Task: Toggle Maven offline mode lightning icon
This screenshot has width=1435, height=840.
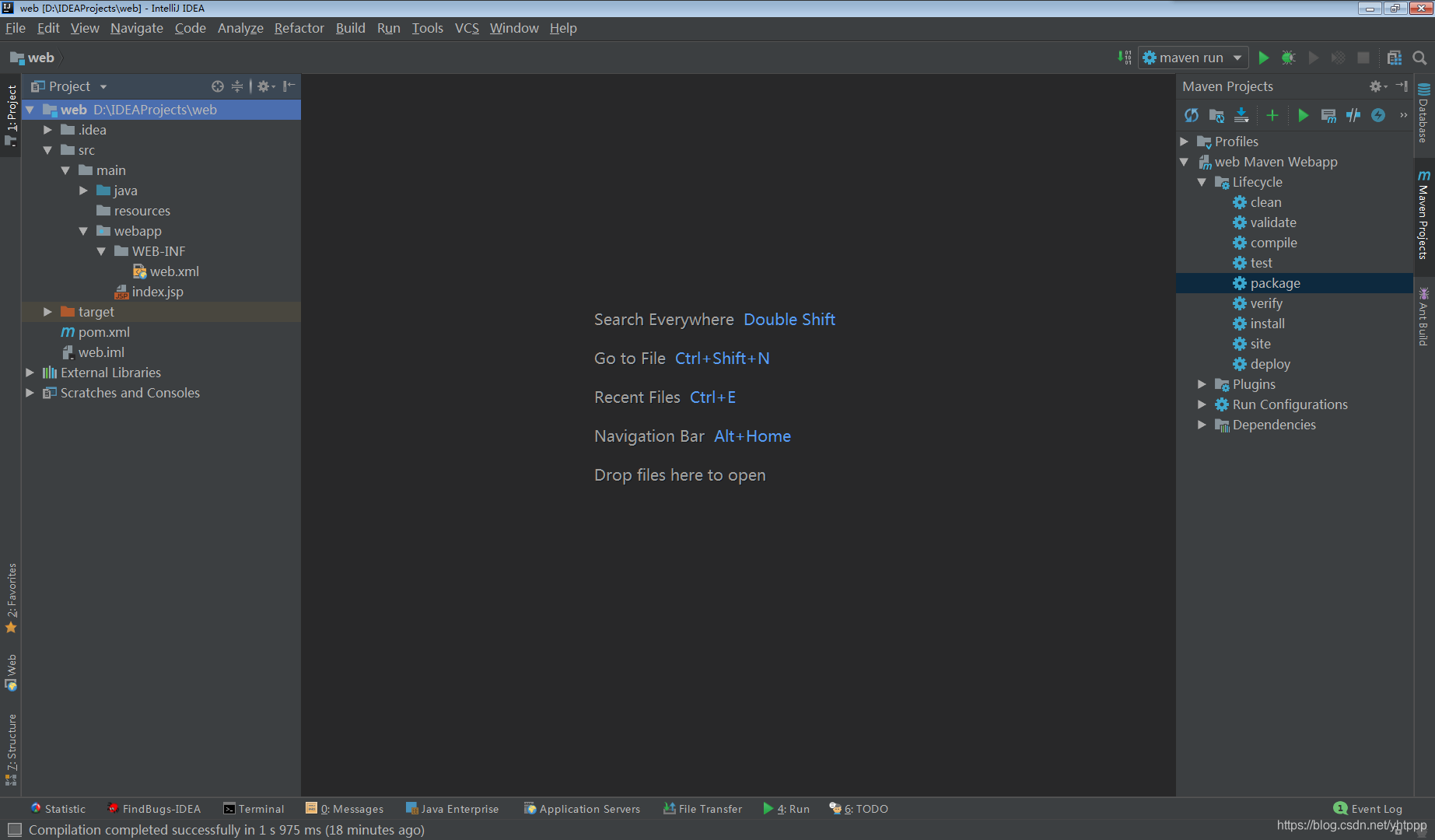Action: click(x=1378, y=115)
